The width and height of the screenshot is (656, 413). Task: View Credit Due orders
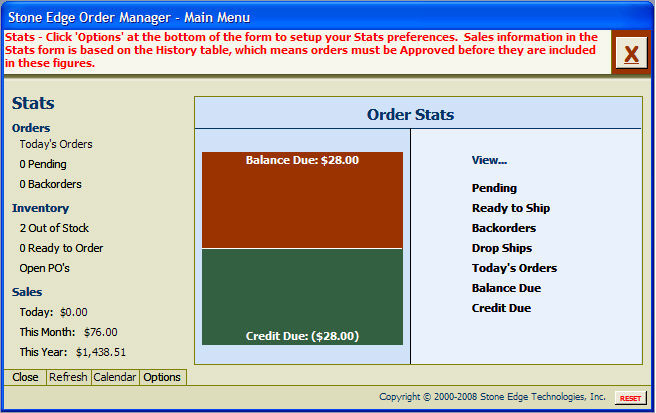pyautogui.click(x=501, y=308)
